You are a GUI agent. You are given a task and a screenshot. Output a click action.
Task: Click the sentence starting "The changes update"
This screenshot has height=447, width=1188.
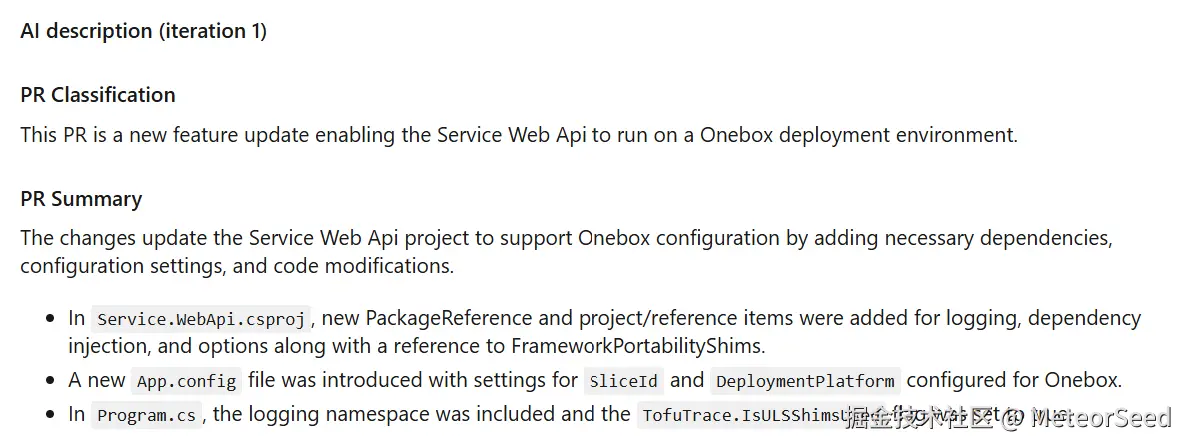pos(566,239)
